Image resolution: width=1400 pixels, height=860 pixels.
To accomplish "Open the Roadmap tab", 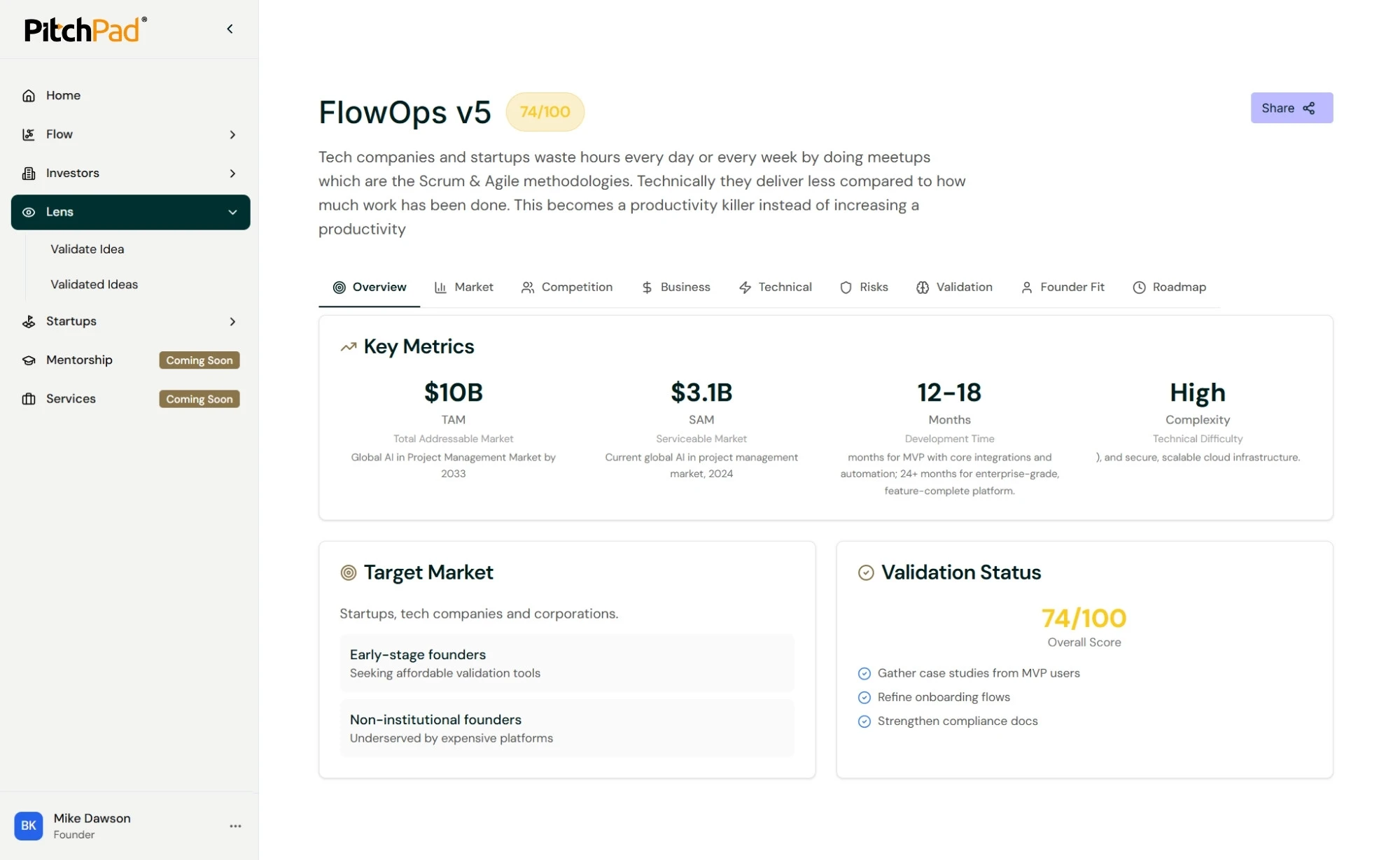I will point(1169,288).
